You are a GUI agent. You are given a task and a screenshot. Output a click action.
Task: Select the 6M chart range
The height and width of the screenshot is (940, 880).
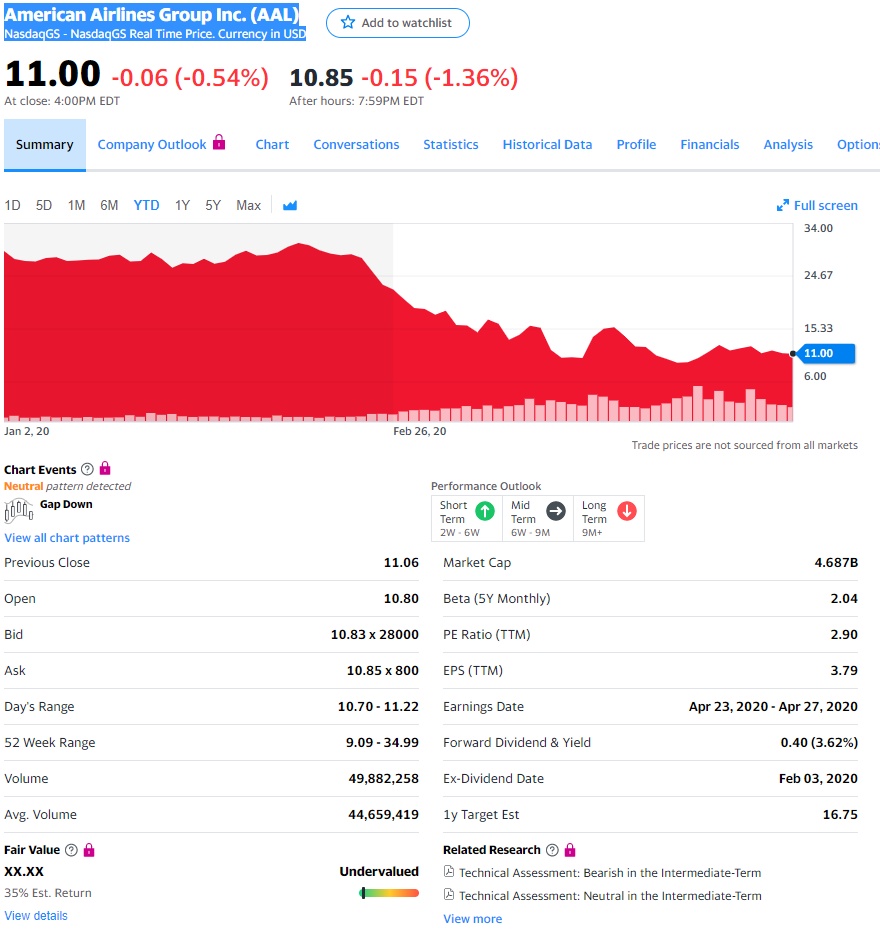(x=109, y=206)
